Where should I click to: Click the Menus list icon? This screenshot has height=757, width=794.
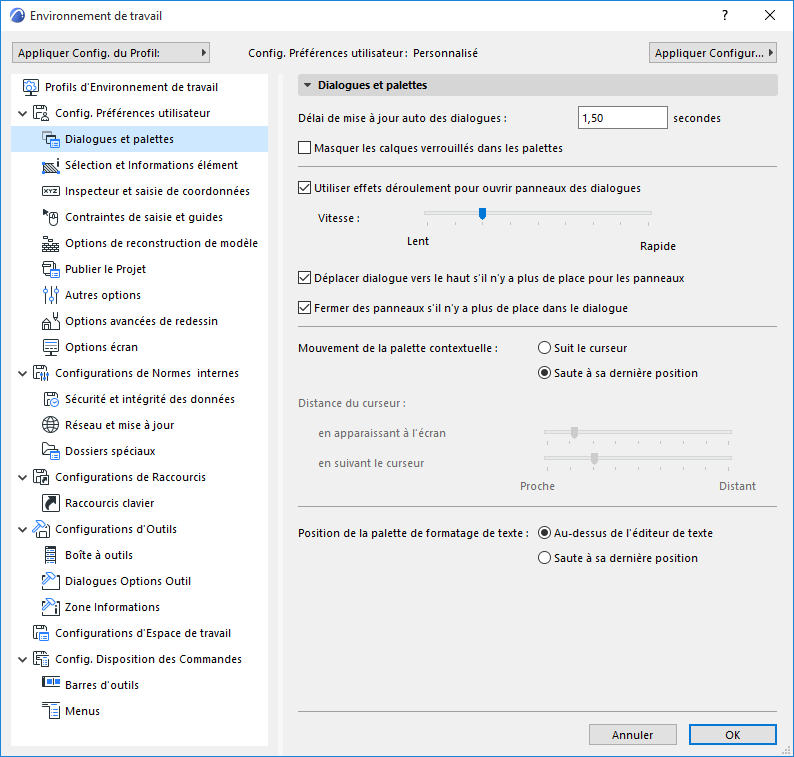51,710
